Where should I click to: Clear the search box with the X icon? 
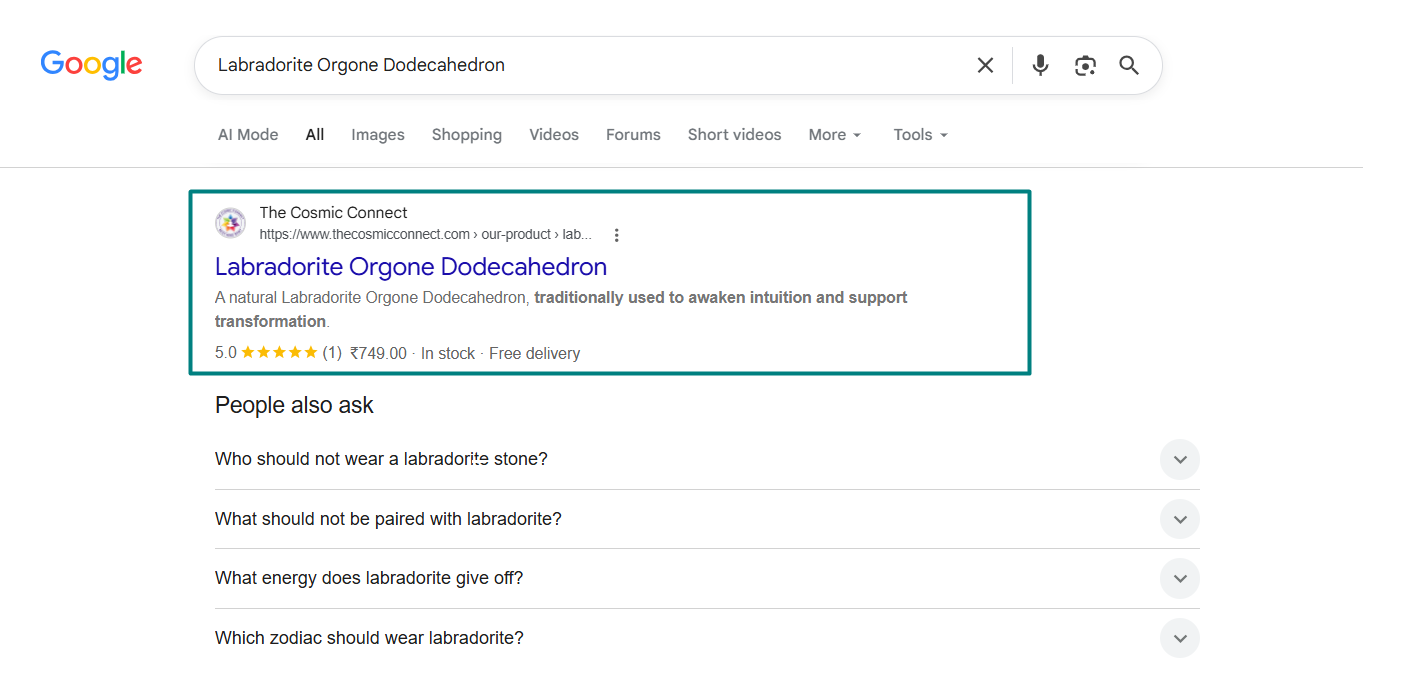[985, 65]
